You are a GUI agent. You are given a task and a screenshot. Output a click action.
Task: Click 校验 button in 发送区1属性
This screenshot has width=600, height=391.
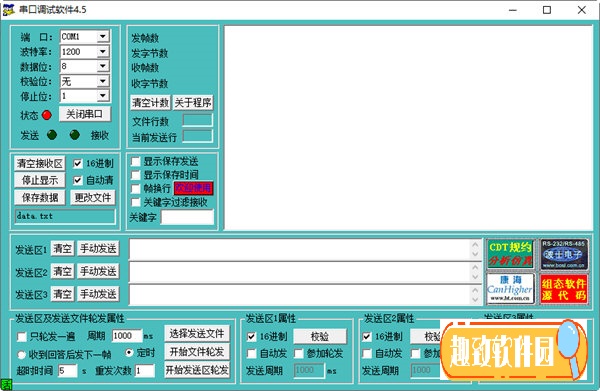320,337
